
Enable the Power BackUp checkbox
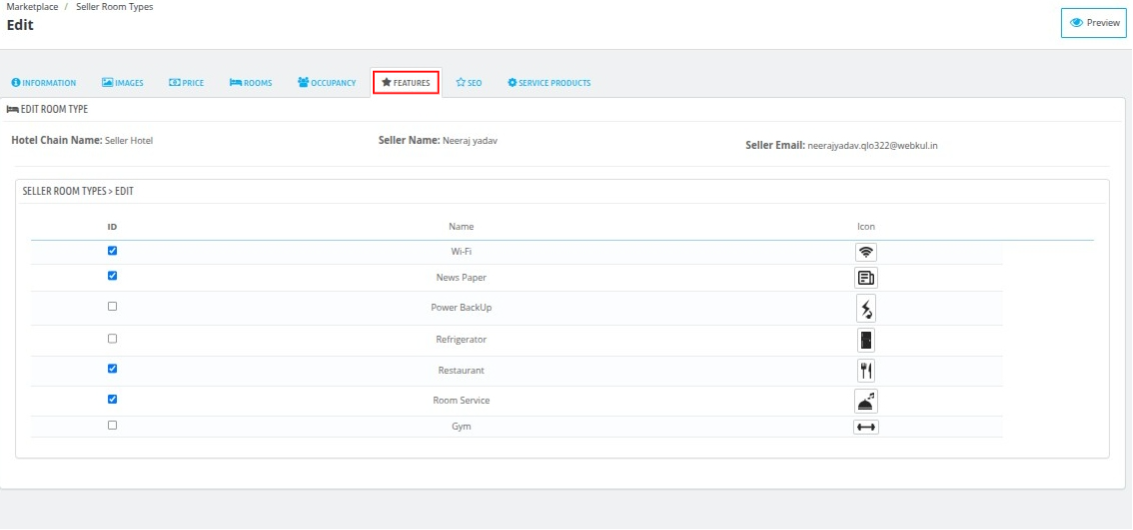pos(112,306)
